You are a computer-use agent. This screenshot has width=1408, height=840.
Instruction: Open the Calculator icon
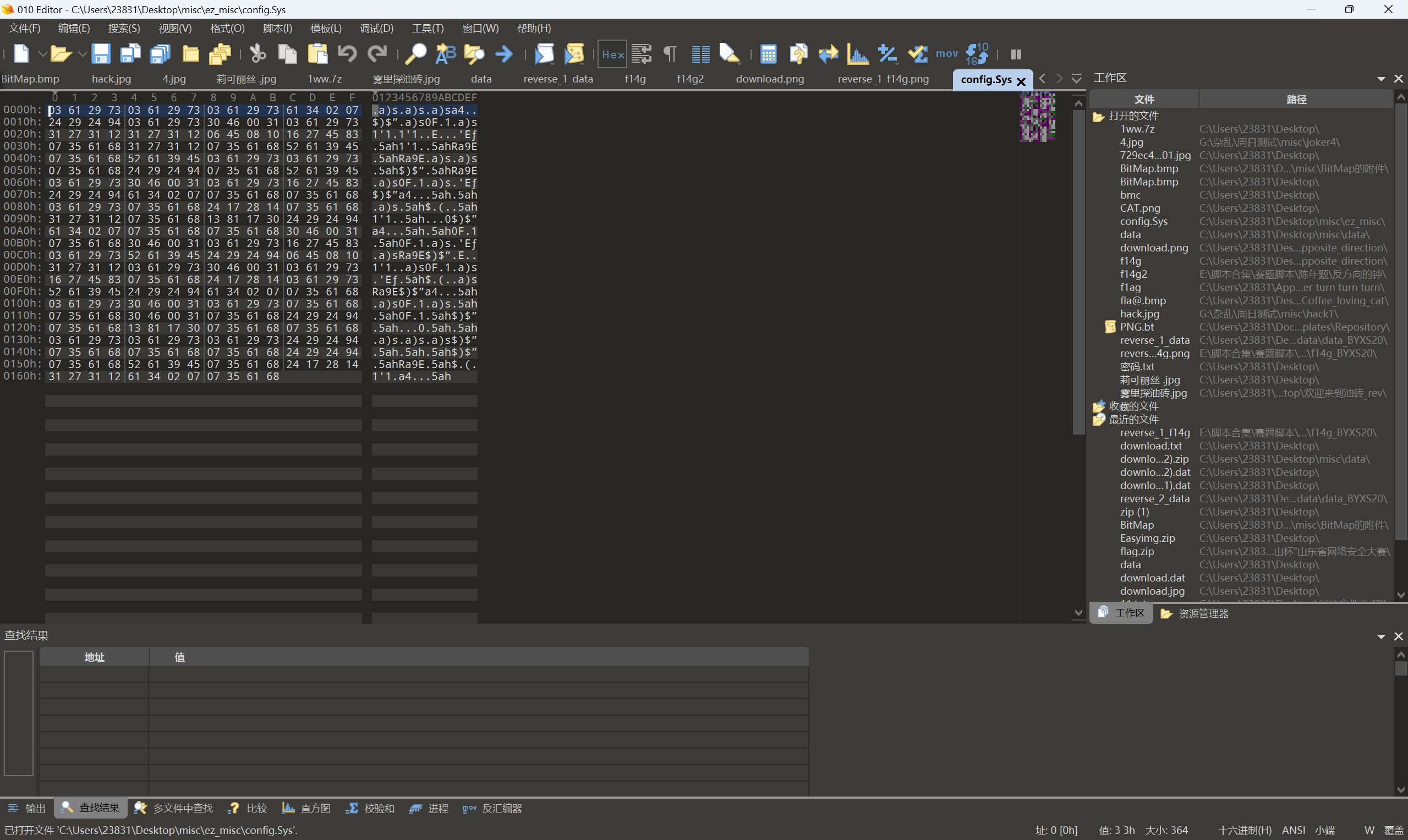[x=768, y=54]
